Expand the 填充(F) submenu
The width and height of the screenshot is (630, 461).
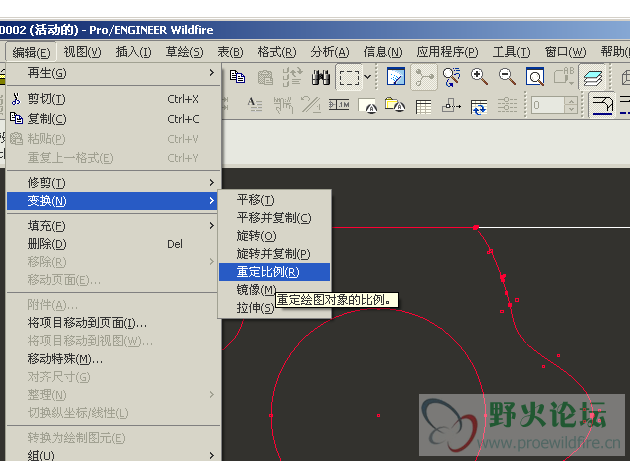113,226
